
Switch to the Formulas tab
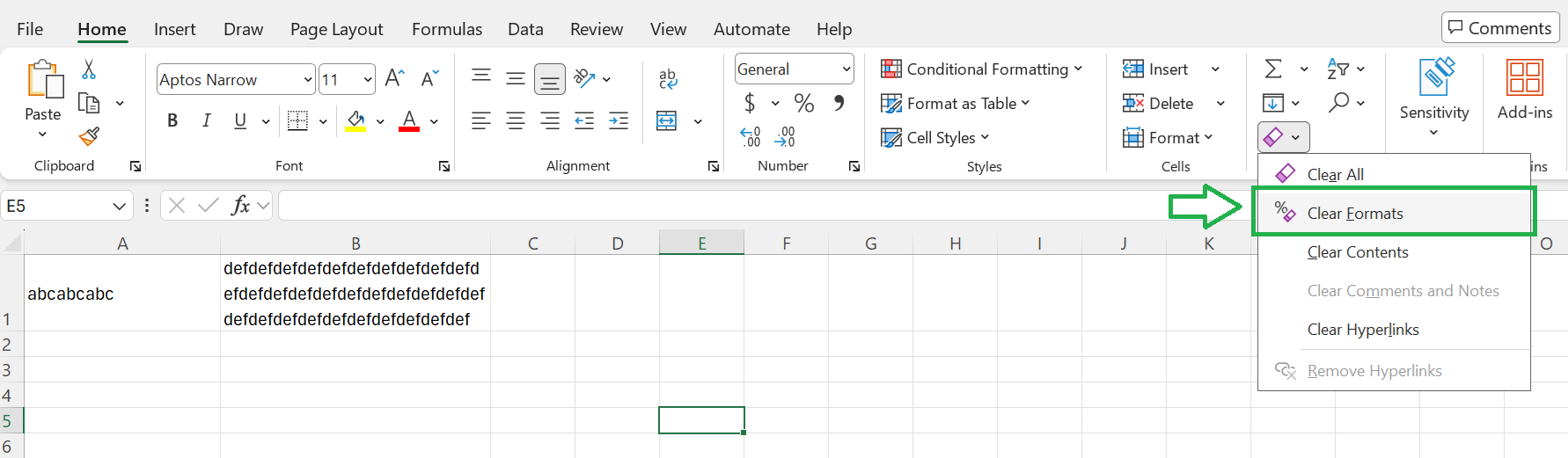(x=447, y=29)
